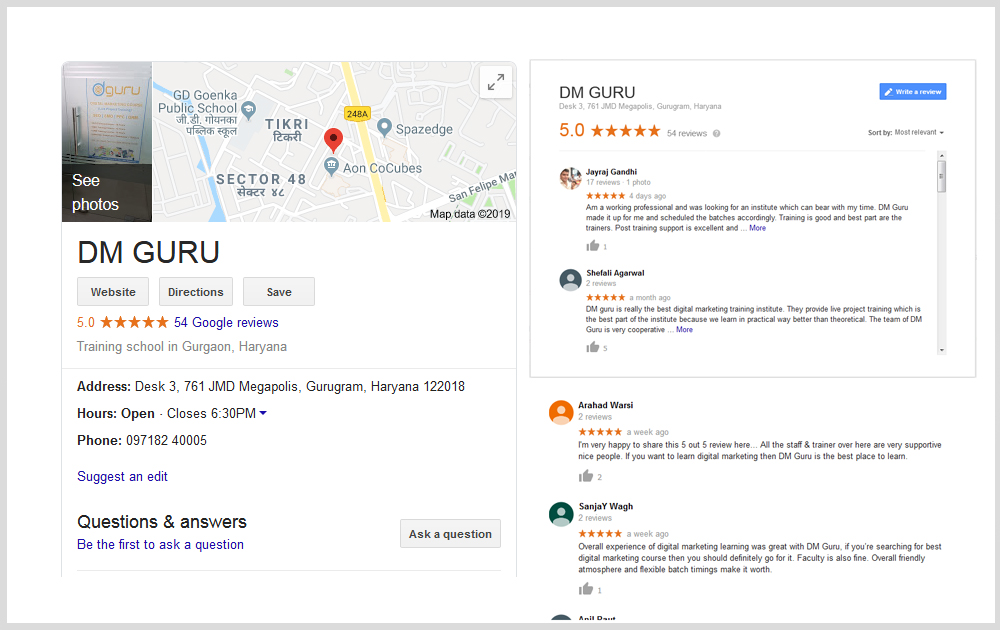This screenshot has width=1000, height=630.
Task: Click scrollbar down arrow in reviews panel
Action: coord(941,350)
